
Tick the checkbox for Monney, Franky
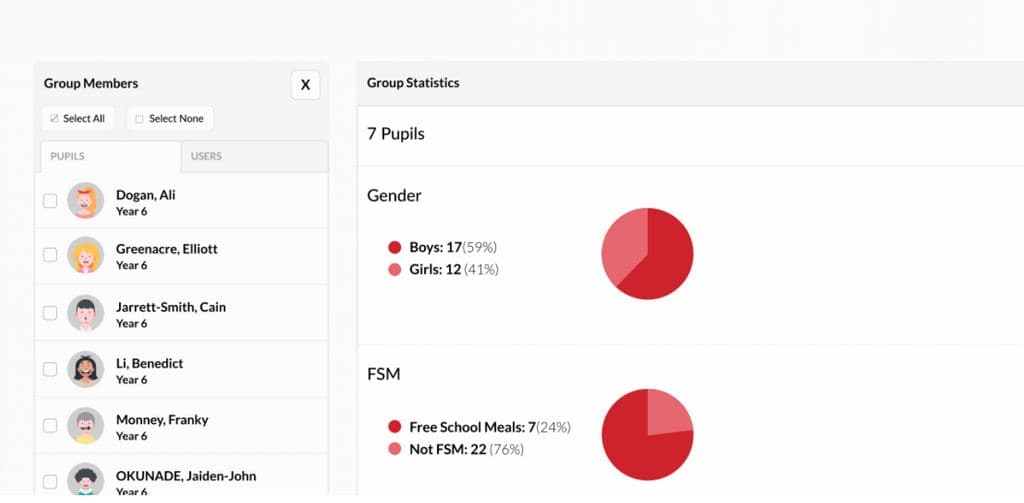50,425
